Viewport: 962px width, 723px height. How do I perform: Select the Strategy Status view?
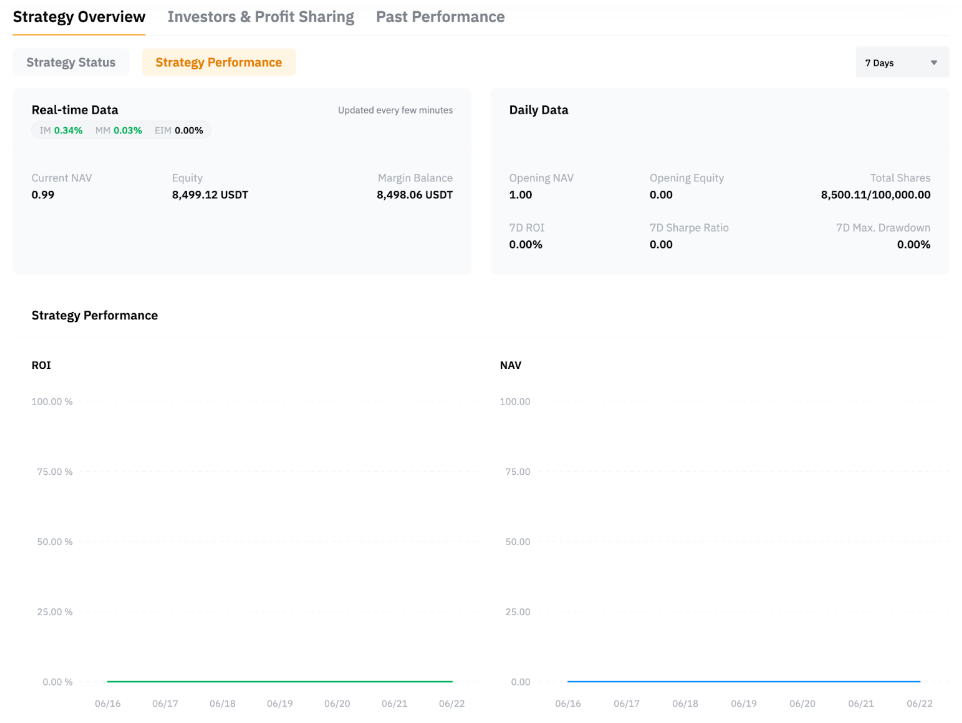tap(71, 62)
